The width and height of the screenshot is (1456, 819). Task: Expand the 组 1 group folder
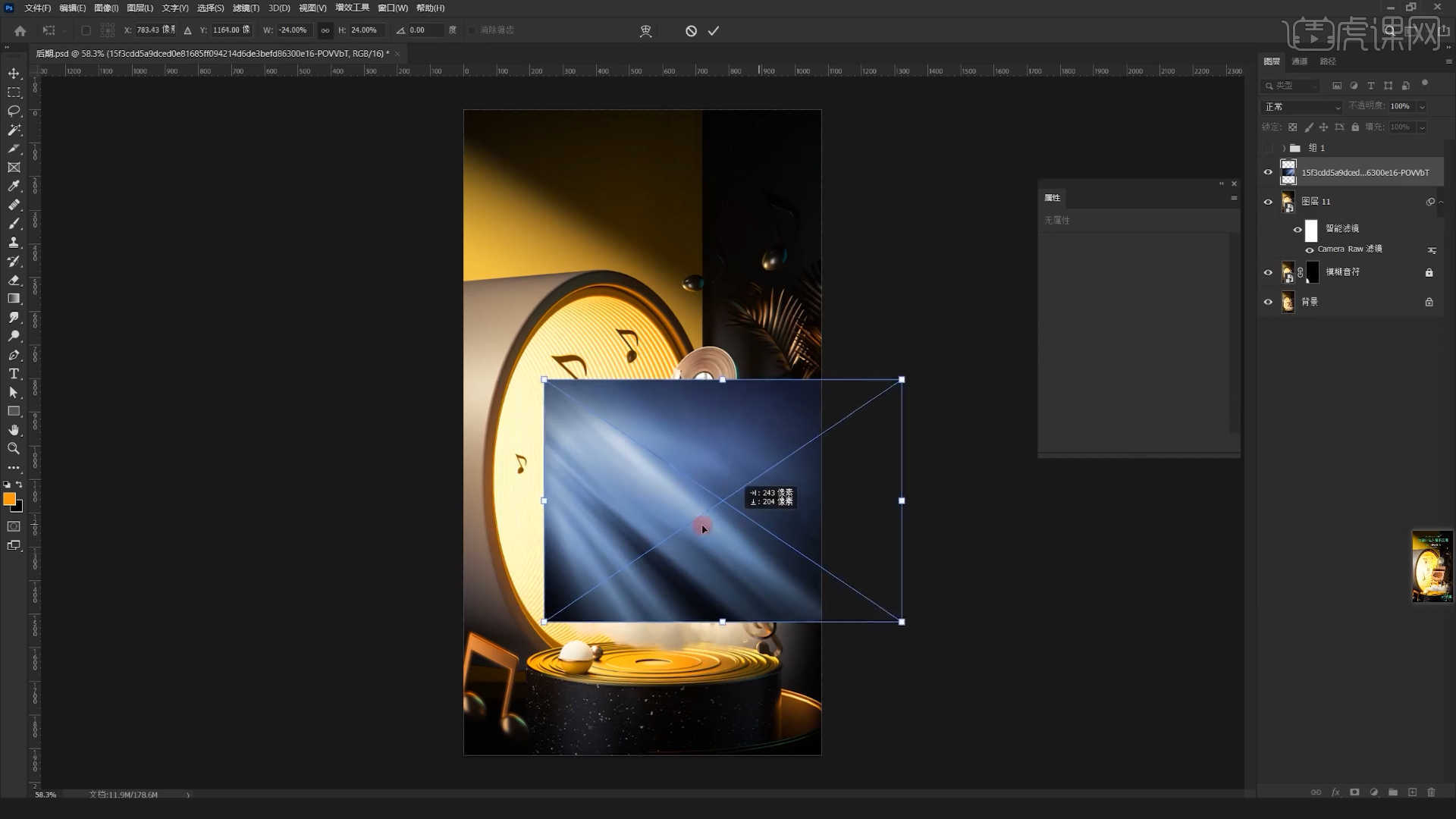pos(1284,148)
